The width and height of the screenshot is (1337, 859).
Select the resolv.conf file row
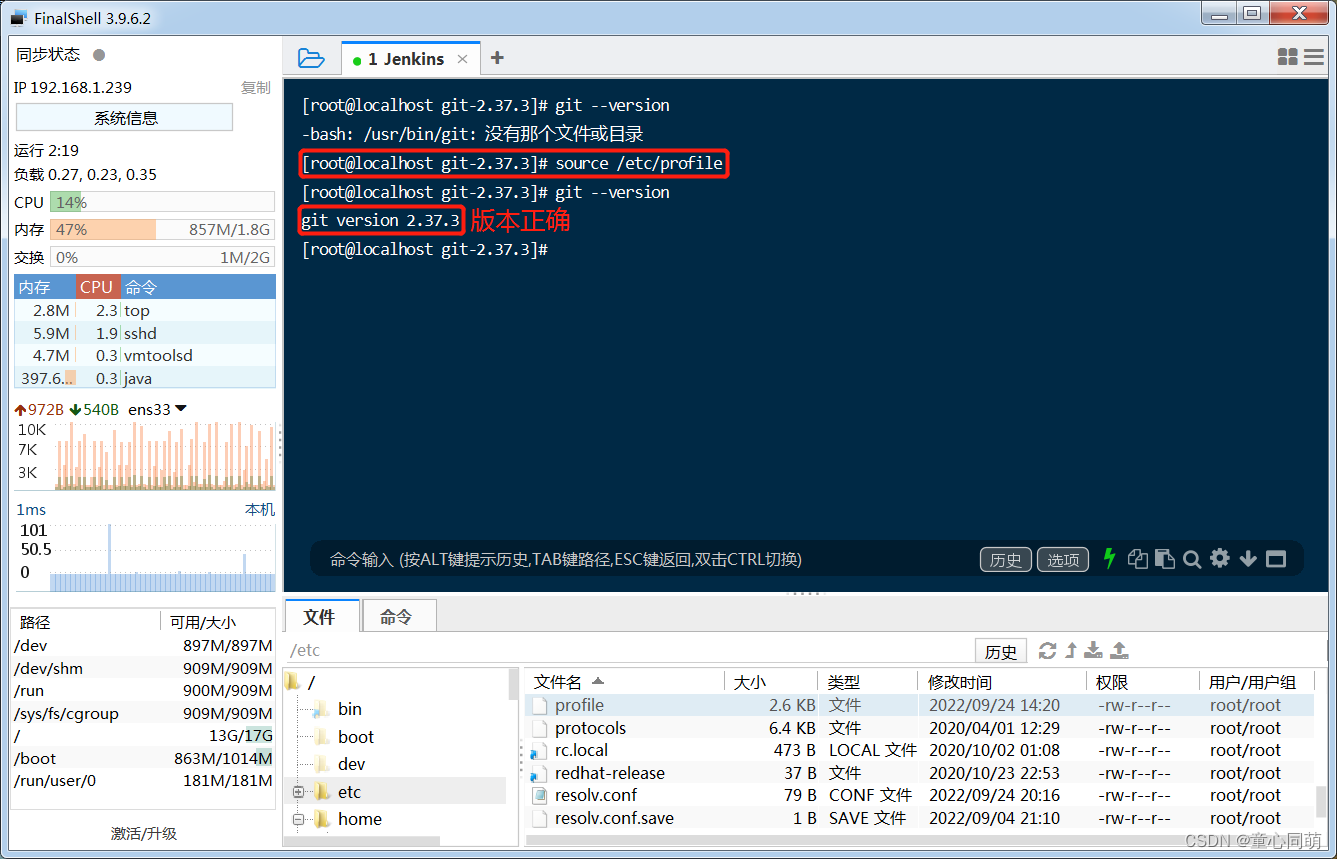(x=920, y=795)
